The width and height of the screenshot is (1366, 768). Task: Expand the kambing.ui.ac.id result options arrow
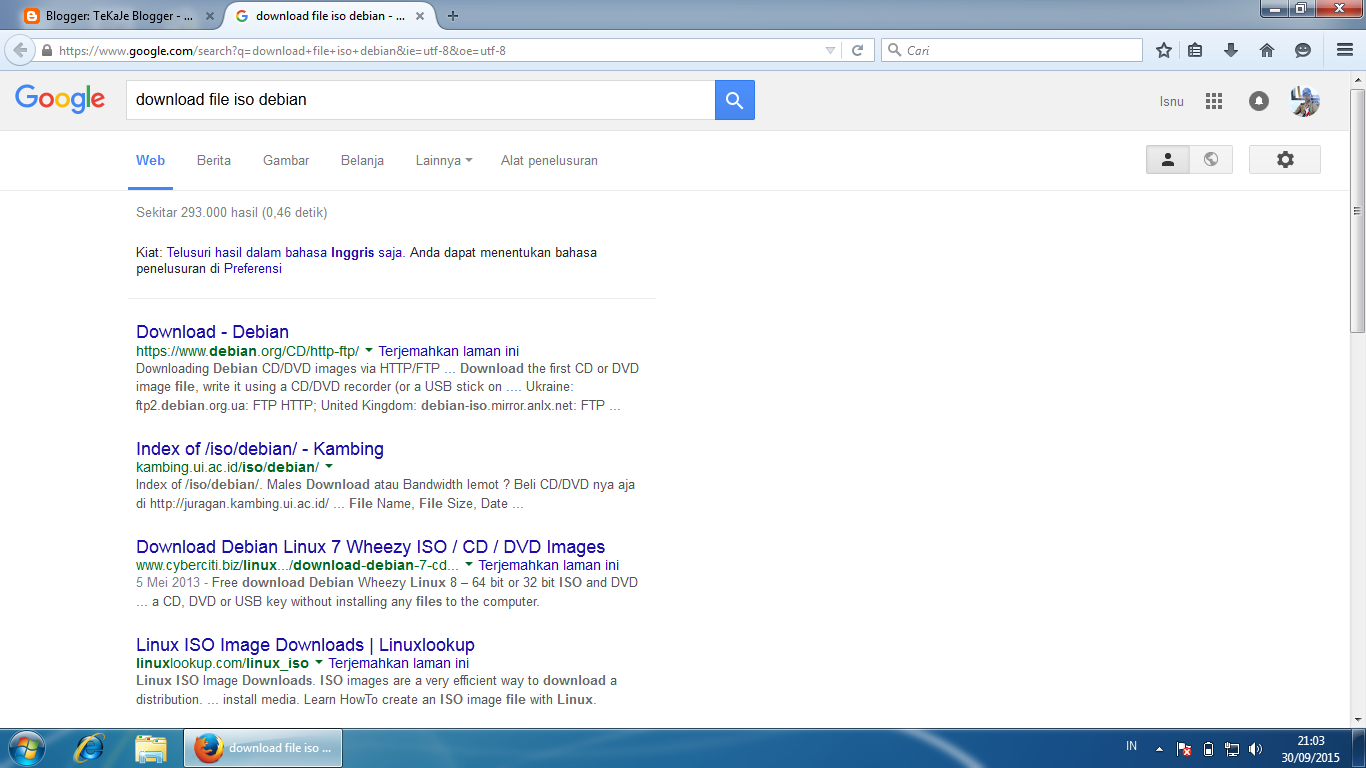coord(328,467)
